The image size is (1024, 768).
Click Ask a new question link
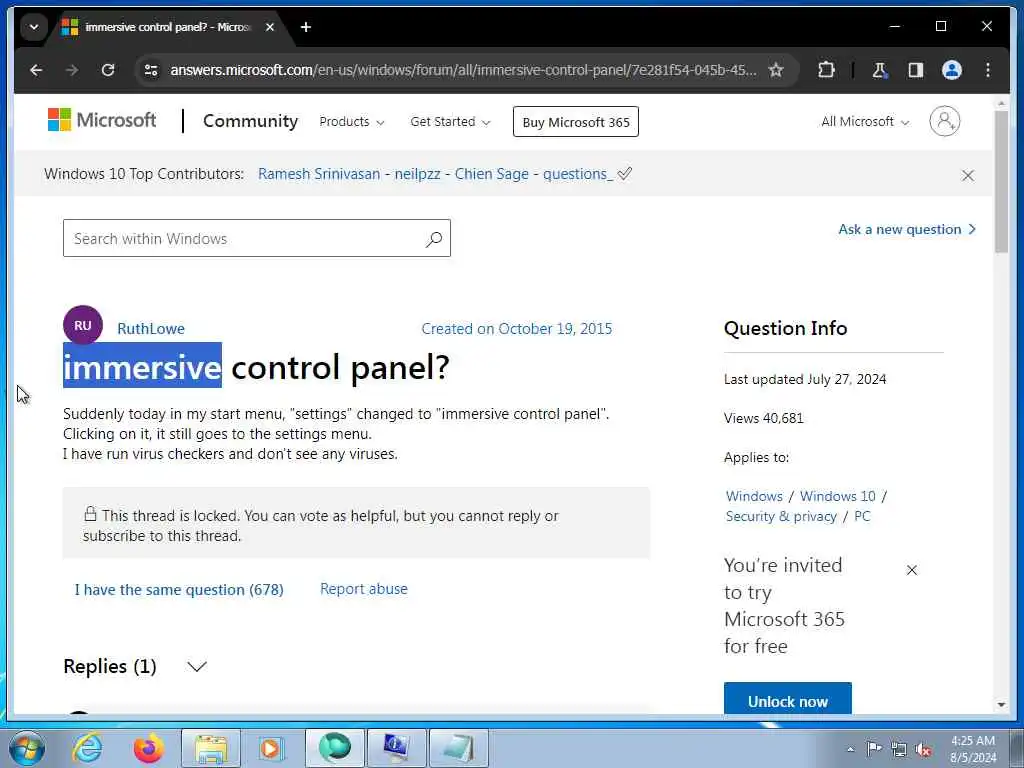click(907, 229)
